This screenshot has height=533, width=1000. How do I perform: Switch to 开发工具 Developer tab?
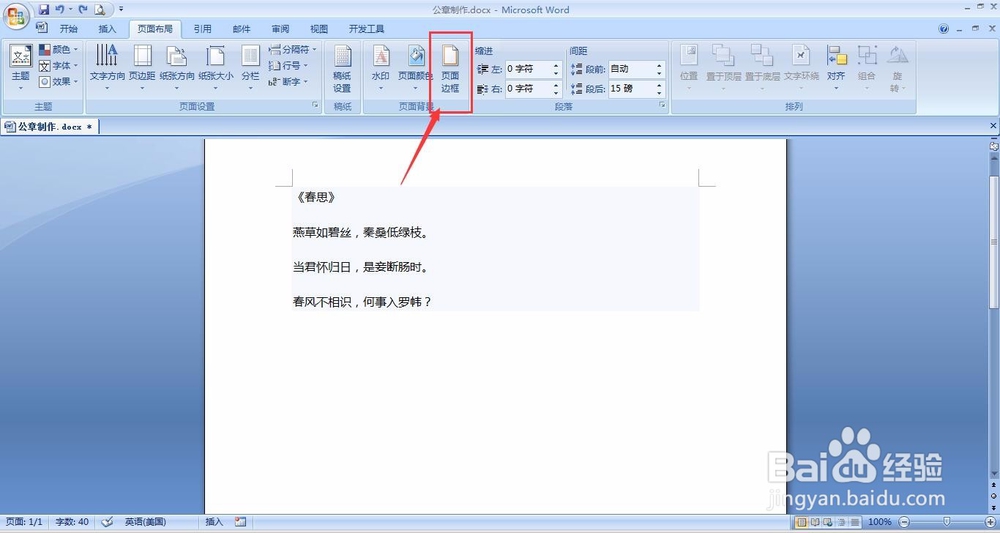pos(366,29)
